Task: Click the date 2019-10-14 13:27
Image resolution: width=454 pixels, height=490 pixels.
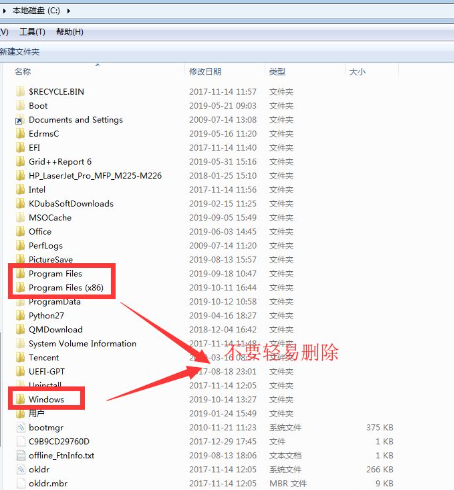Action: click(x=223, y=399)
